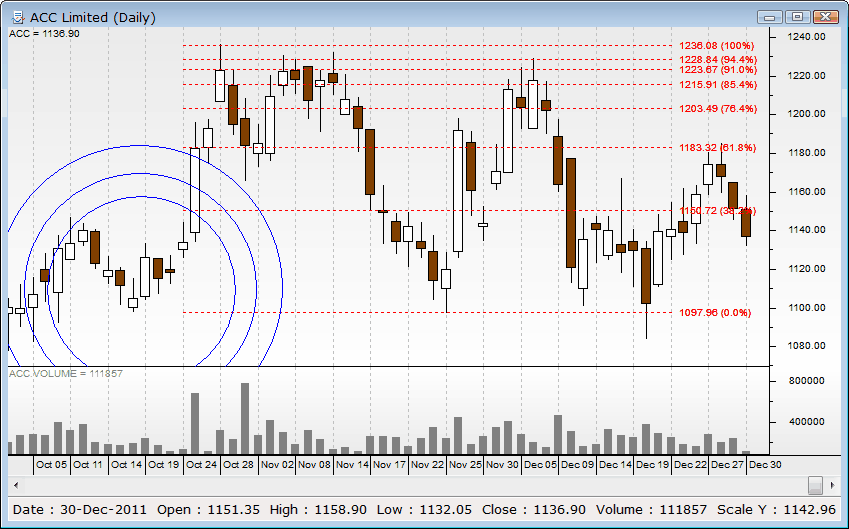Click the 1200.00 price axis label
This screenshot has height=529, width=849.
point(806,114)
